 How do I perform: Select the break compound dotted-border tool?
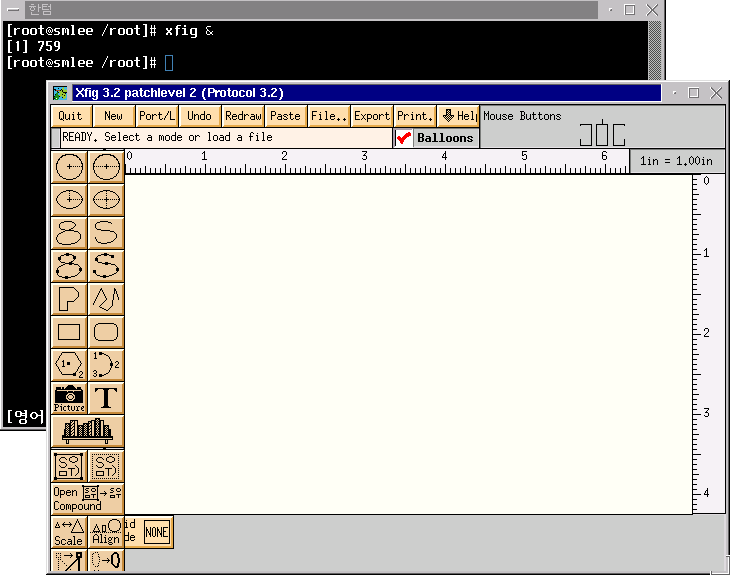click(106, 466)
